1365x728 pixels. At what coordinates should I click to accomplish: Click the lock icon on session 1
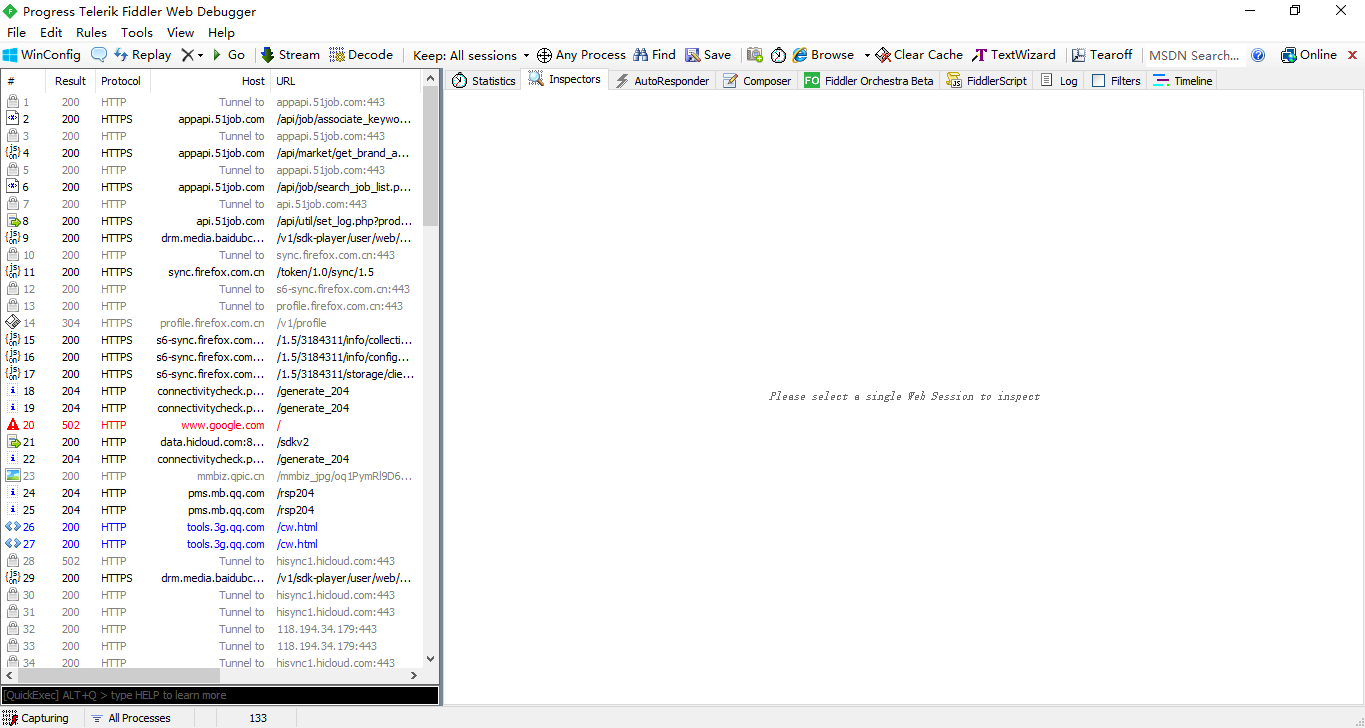[13, 102]
